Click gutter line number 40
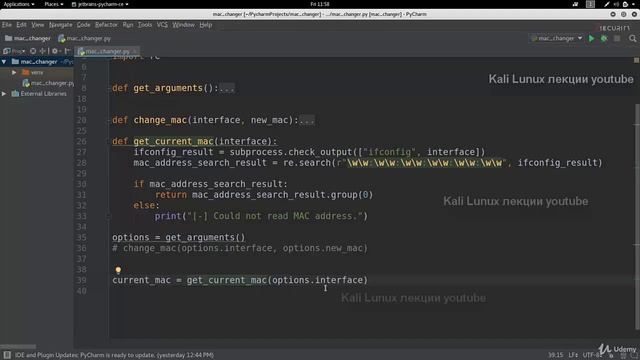 click(x=82, y=291)
